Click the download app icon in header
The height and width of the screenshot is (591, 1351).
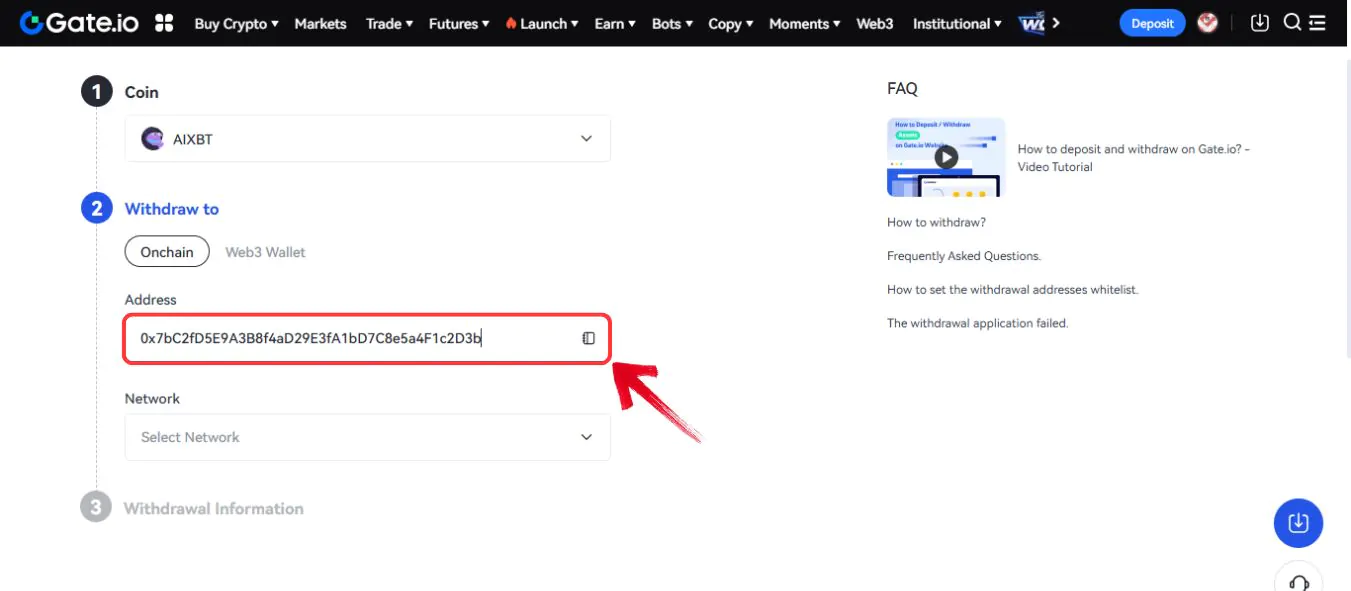click(1260, 23)
